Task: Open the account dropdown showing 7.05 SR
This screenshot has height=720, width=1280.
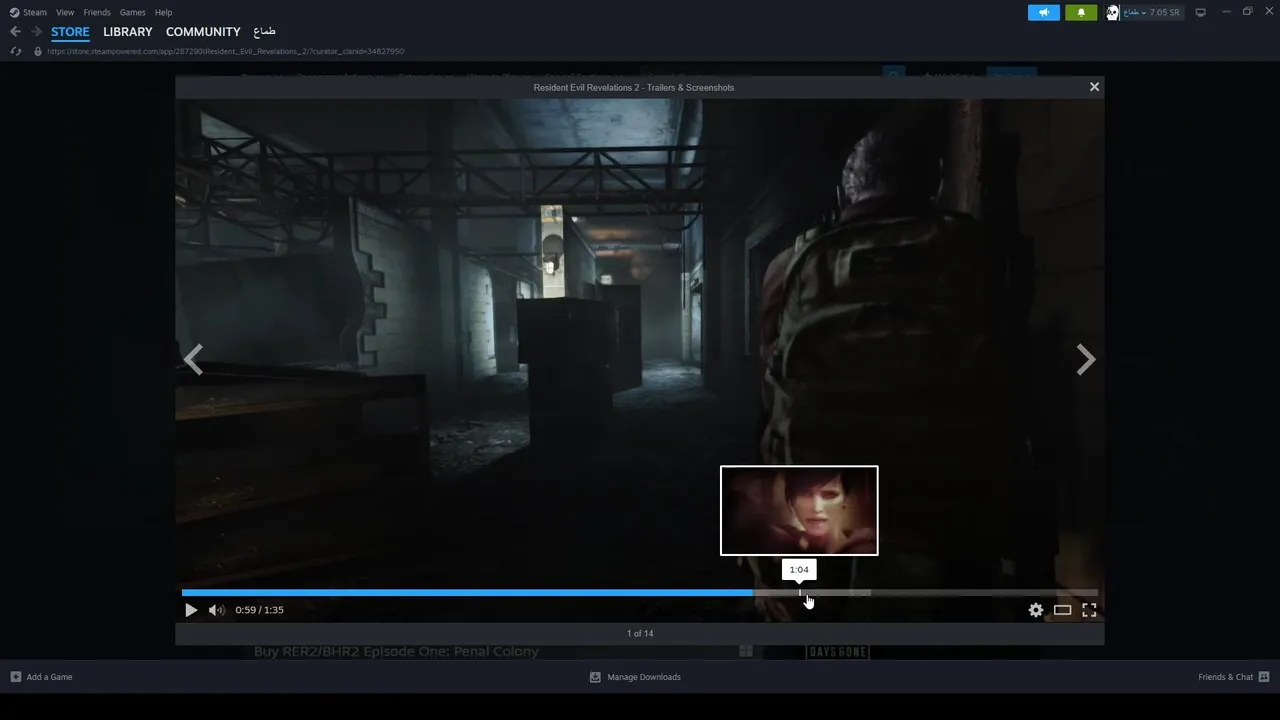Action: point(1152,12)
